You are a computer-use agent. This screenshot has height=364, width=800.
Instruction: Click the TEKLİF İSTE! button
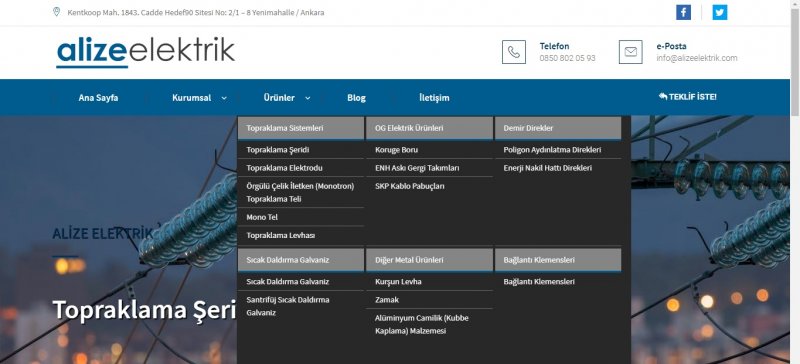[687, 96]
